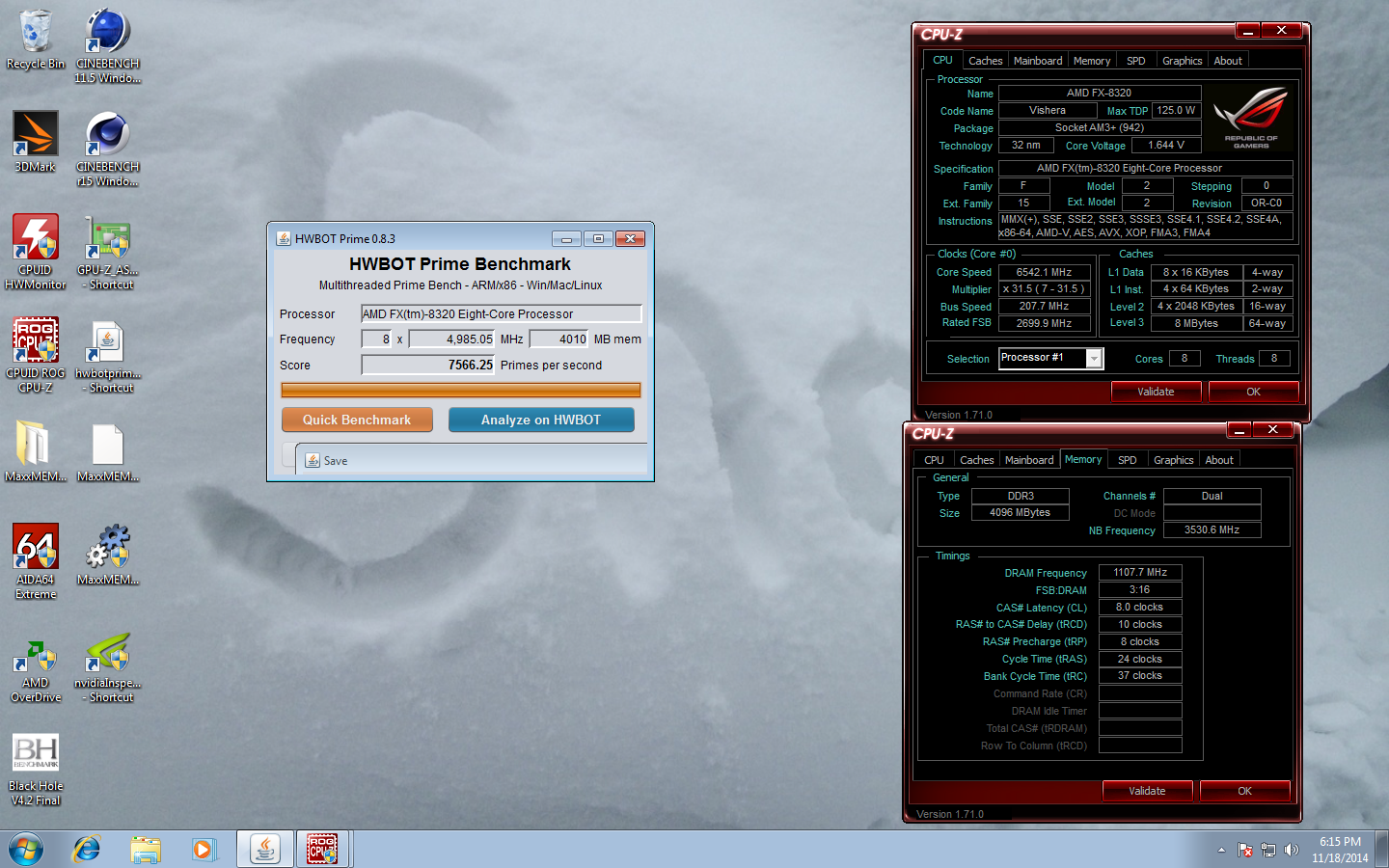Open Graphics tab in upper CPU-Z
This screenshot has height=868, width=1389.
pos(1182,61)
